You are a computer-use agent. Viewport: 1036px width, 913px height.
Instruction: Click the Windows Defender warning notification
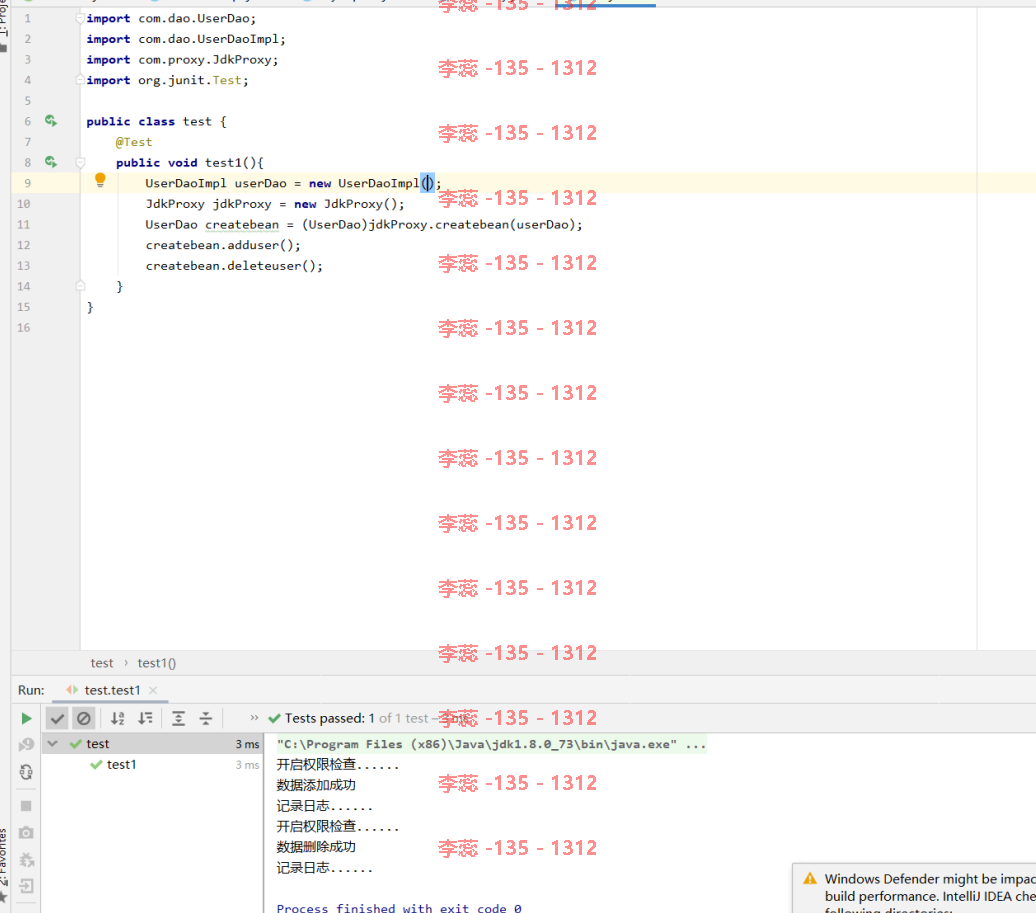coord(914,888)
